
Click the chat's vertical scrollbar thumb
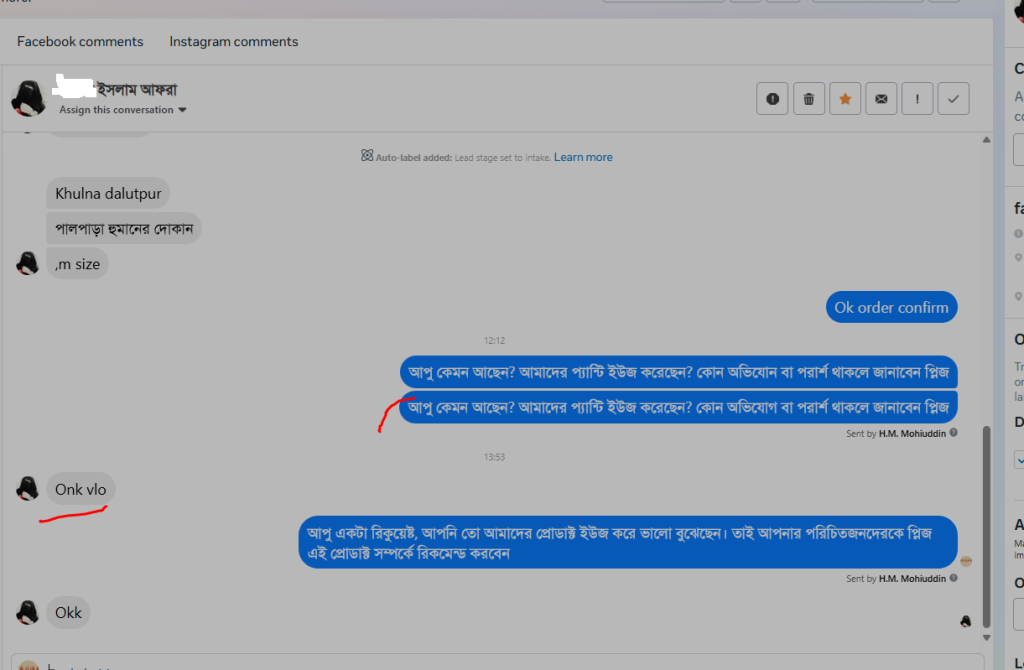coord(987,520)
